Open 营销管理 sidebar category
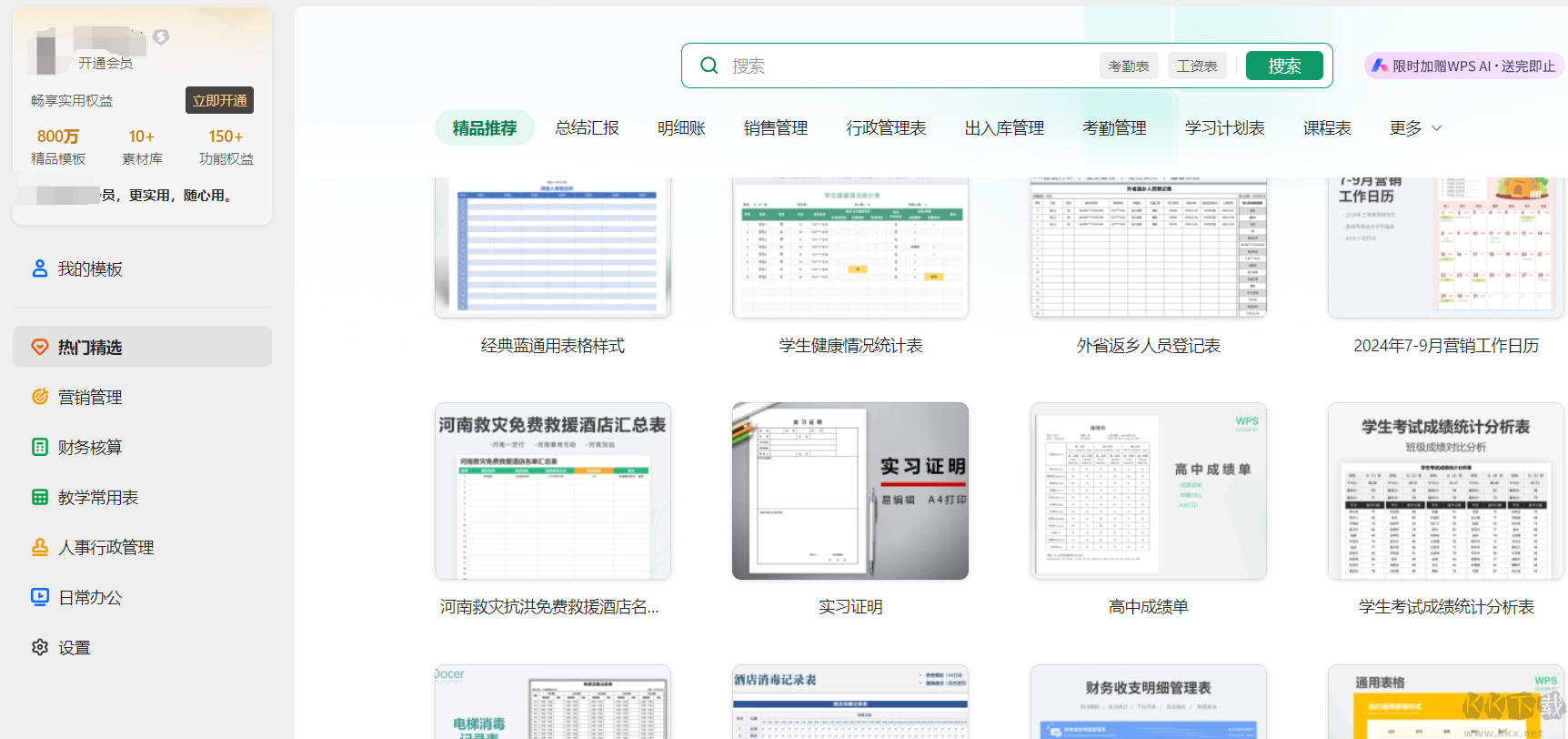Viewport: 1568px width, 739px height. [x=142, y=397]
